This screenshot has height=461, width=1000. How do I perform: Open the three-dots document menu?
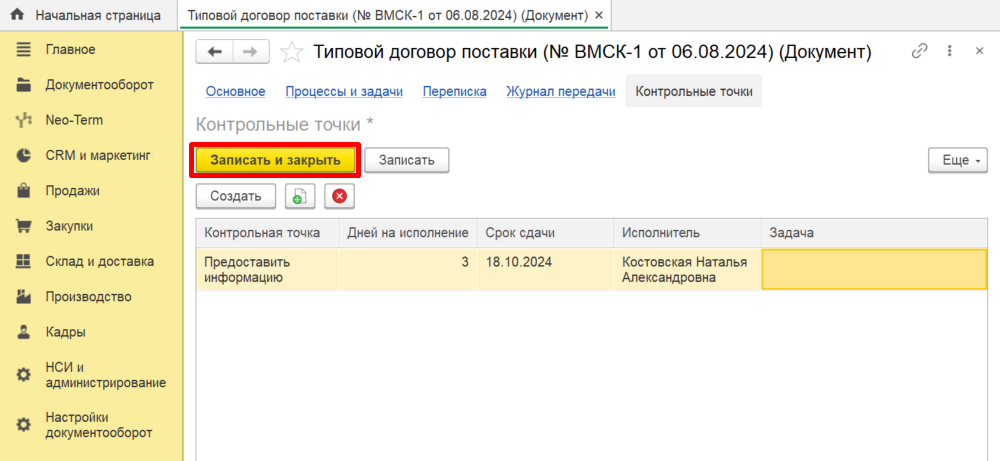(x=950, y=51)
